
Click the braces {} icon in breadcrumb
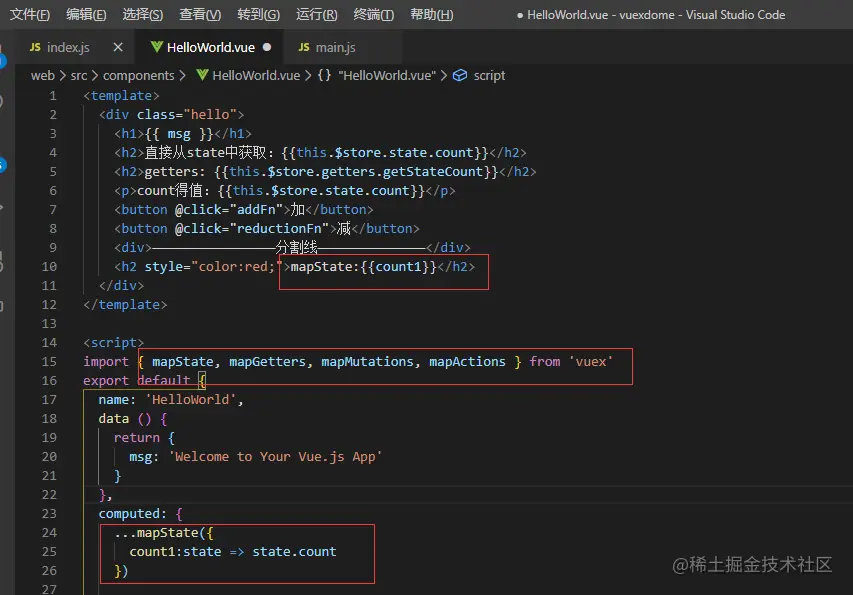(324, 76)
